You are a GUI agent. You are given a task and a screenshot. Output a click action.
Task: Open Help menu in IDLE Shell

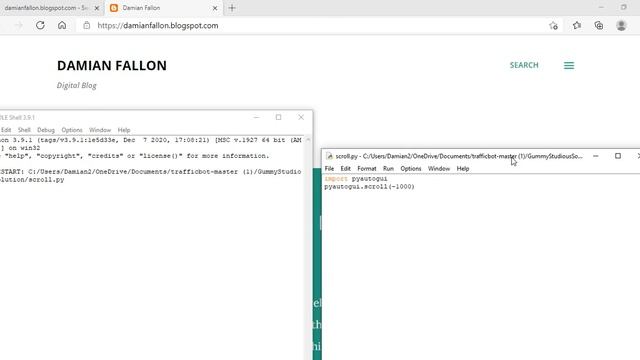(124, 130)
